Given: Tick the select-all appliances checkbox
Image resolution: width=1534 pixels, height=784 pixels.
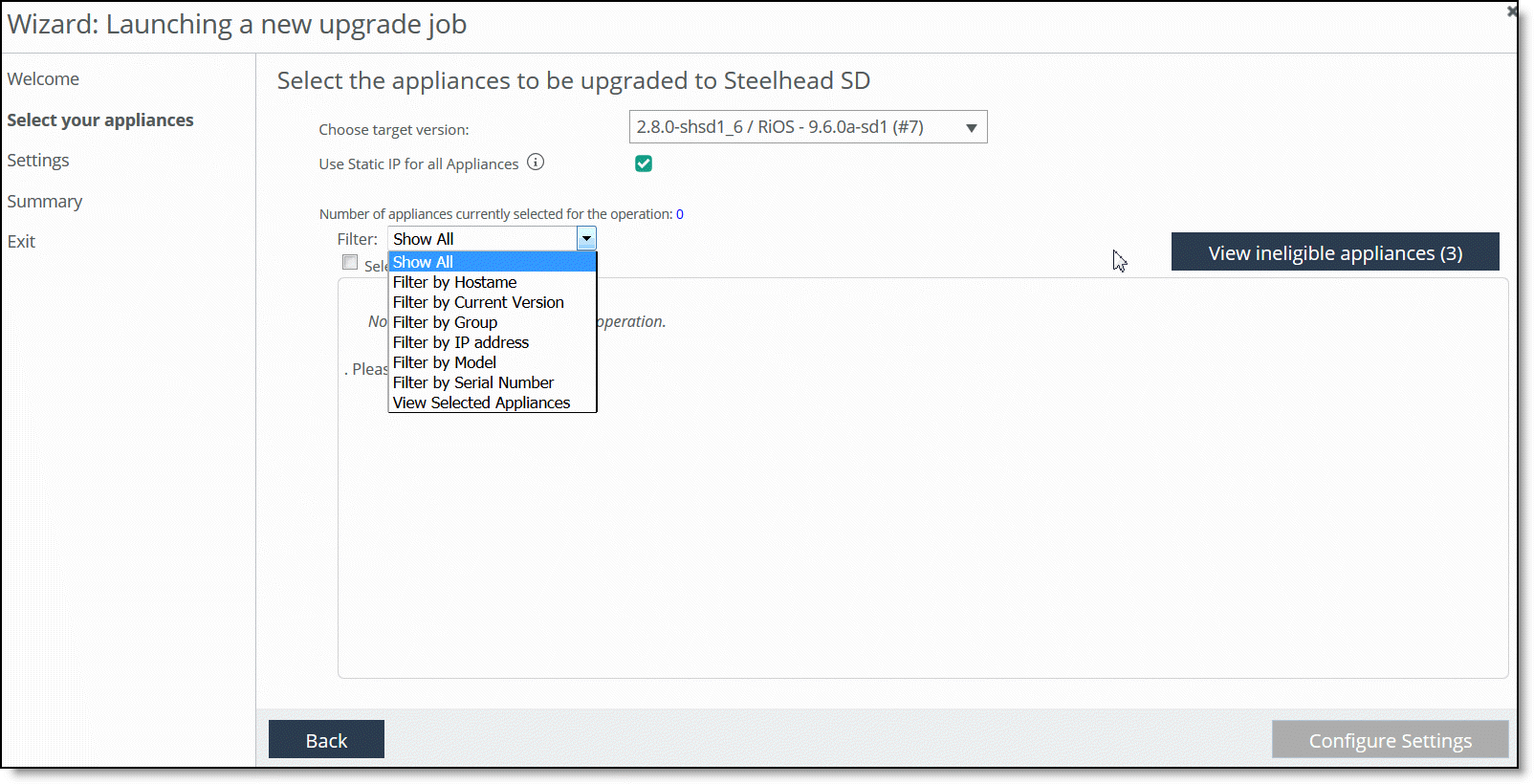Looking at the screenshot, I should coord(350,263).
